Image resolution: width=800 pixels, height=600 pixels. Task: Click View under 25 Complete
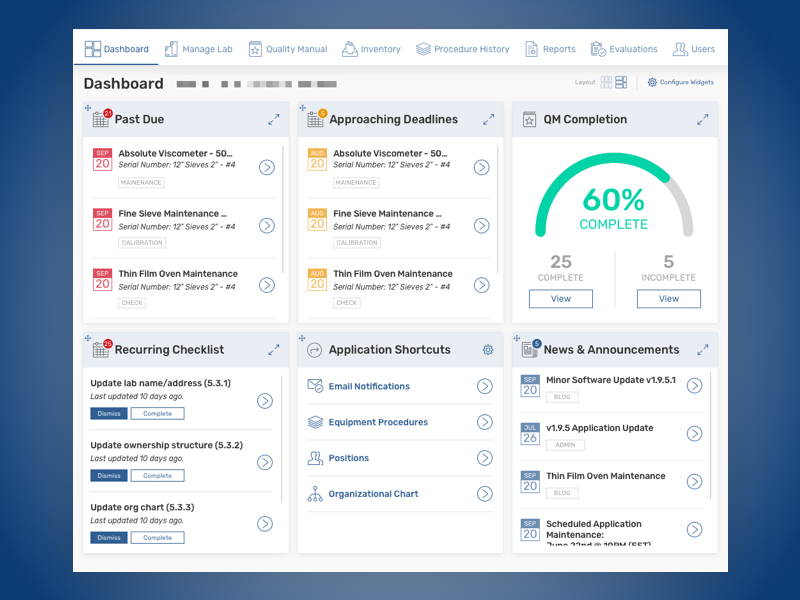[561, 299]
